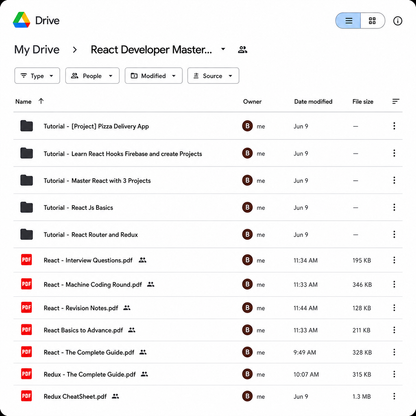This screenshot has width=416, height=416.
Task: Click 11:44 AM modified time
Action: 306,308
